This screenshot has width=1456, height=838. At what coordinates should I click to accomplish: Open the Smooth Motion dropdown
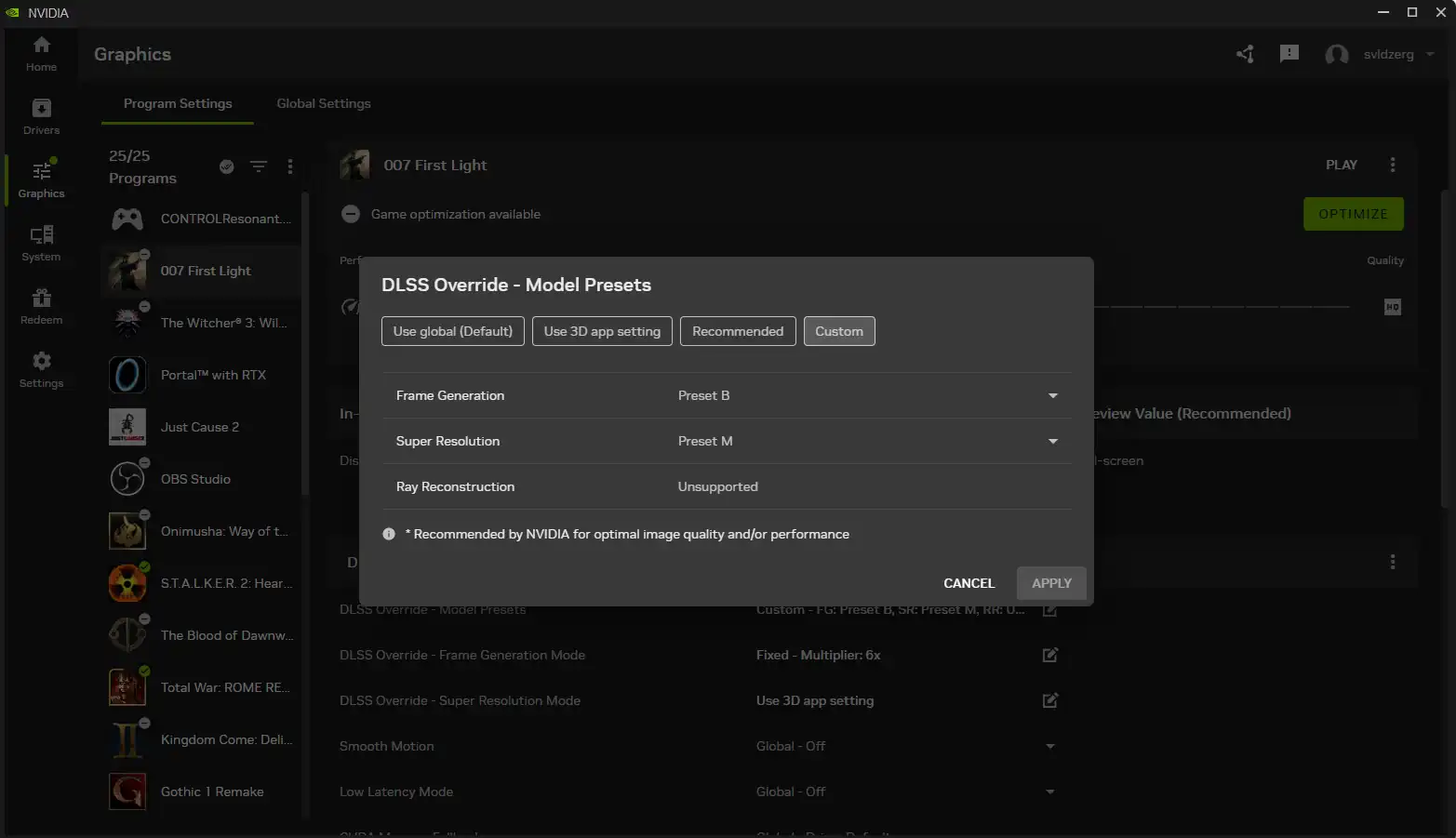pyautogui.click(x=1050, y=746)
